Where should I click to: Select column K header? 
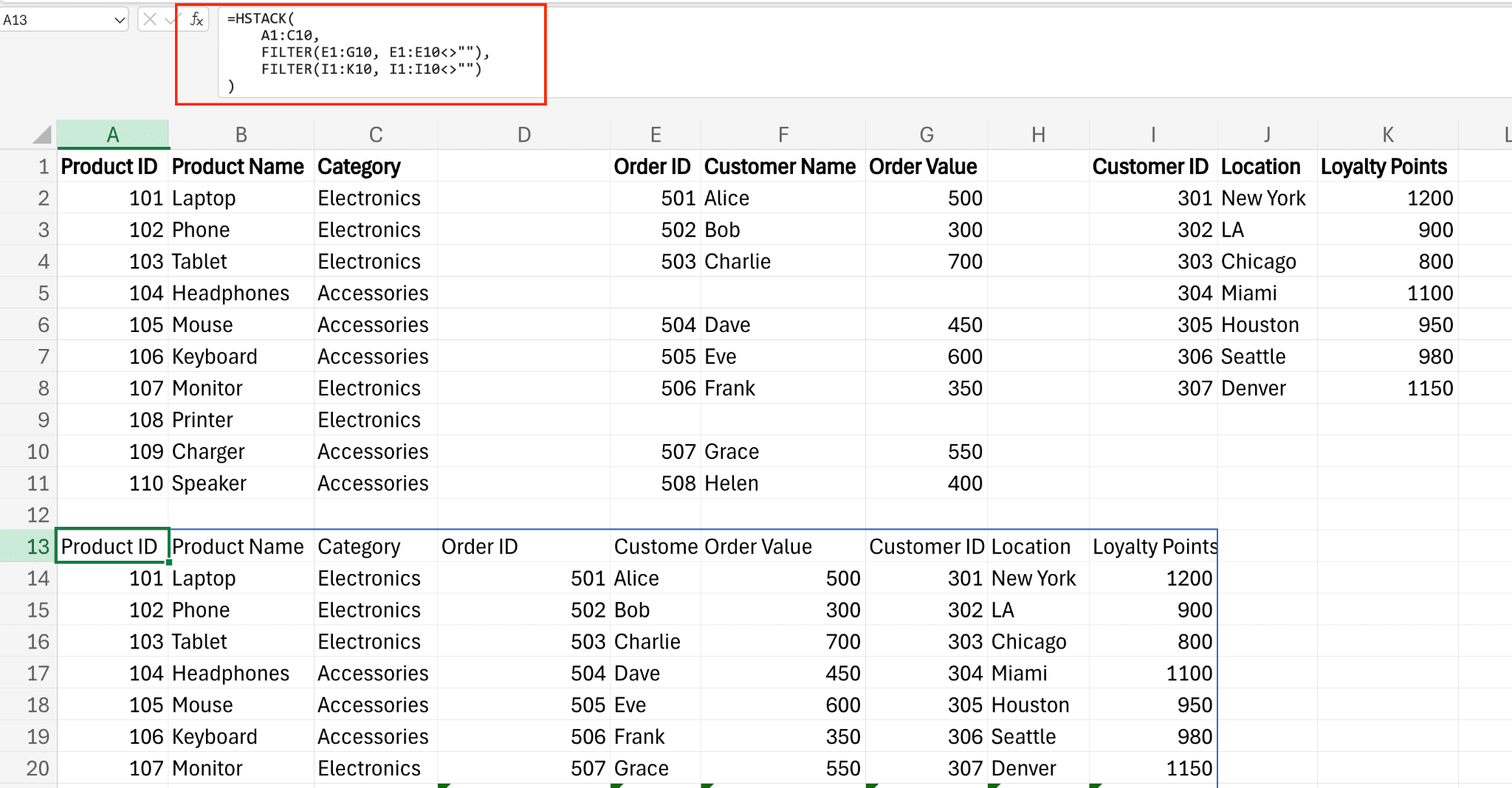tap(1388, 134)
